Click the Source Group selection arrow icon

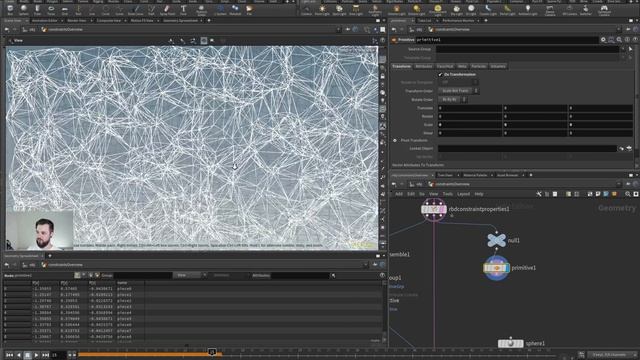631,49
